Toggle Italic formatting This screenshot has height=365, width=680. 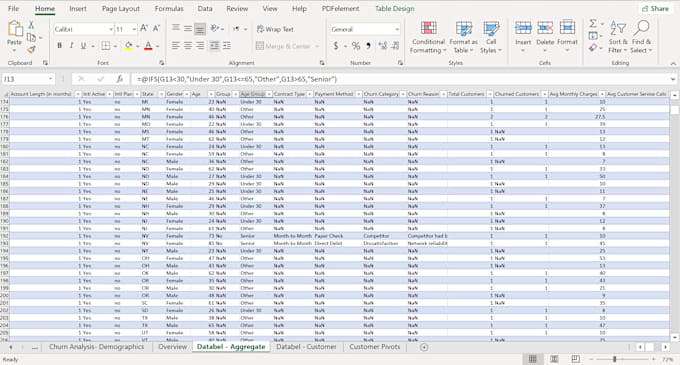click(x=71, y=46)
